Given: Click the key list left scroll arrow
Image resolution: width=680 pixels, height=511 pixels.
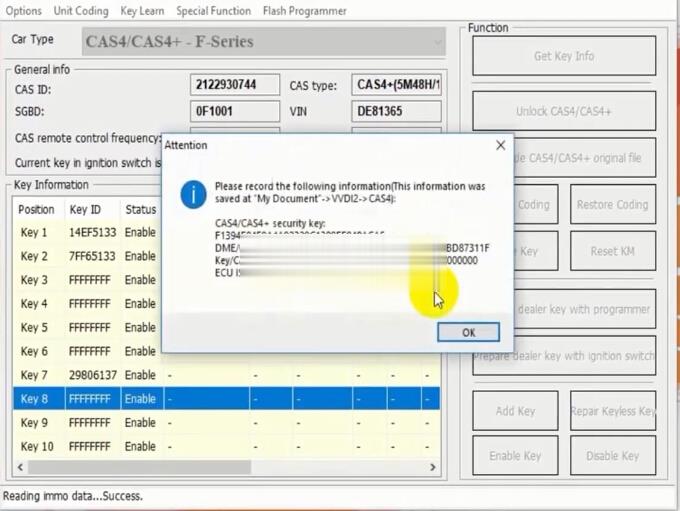Looking at the screenshot, I should click(x=20, y=467).
